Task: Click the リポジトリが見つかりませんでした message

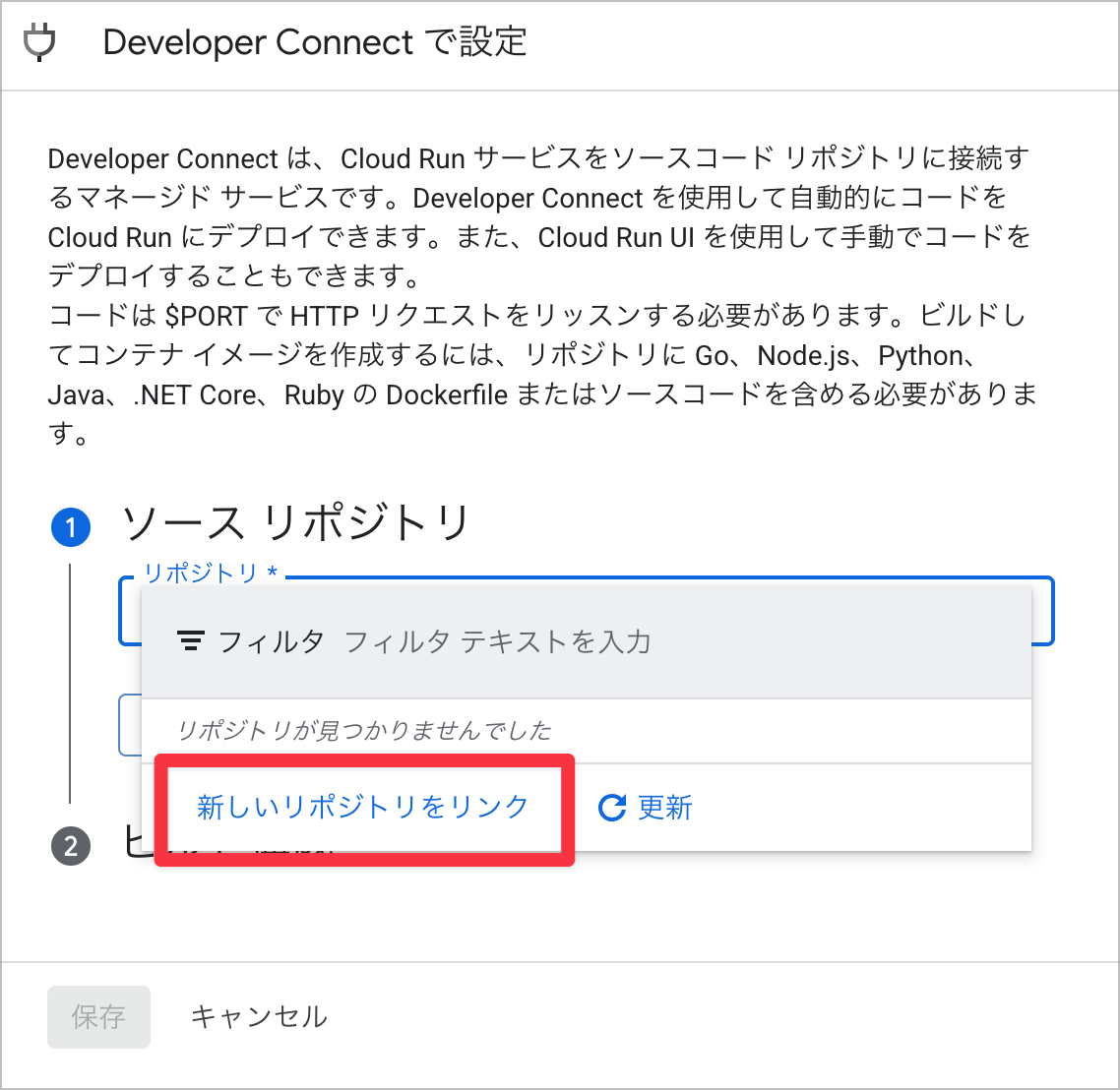Action: tap(364, 730)
